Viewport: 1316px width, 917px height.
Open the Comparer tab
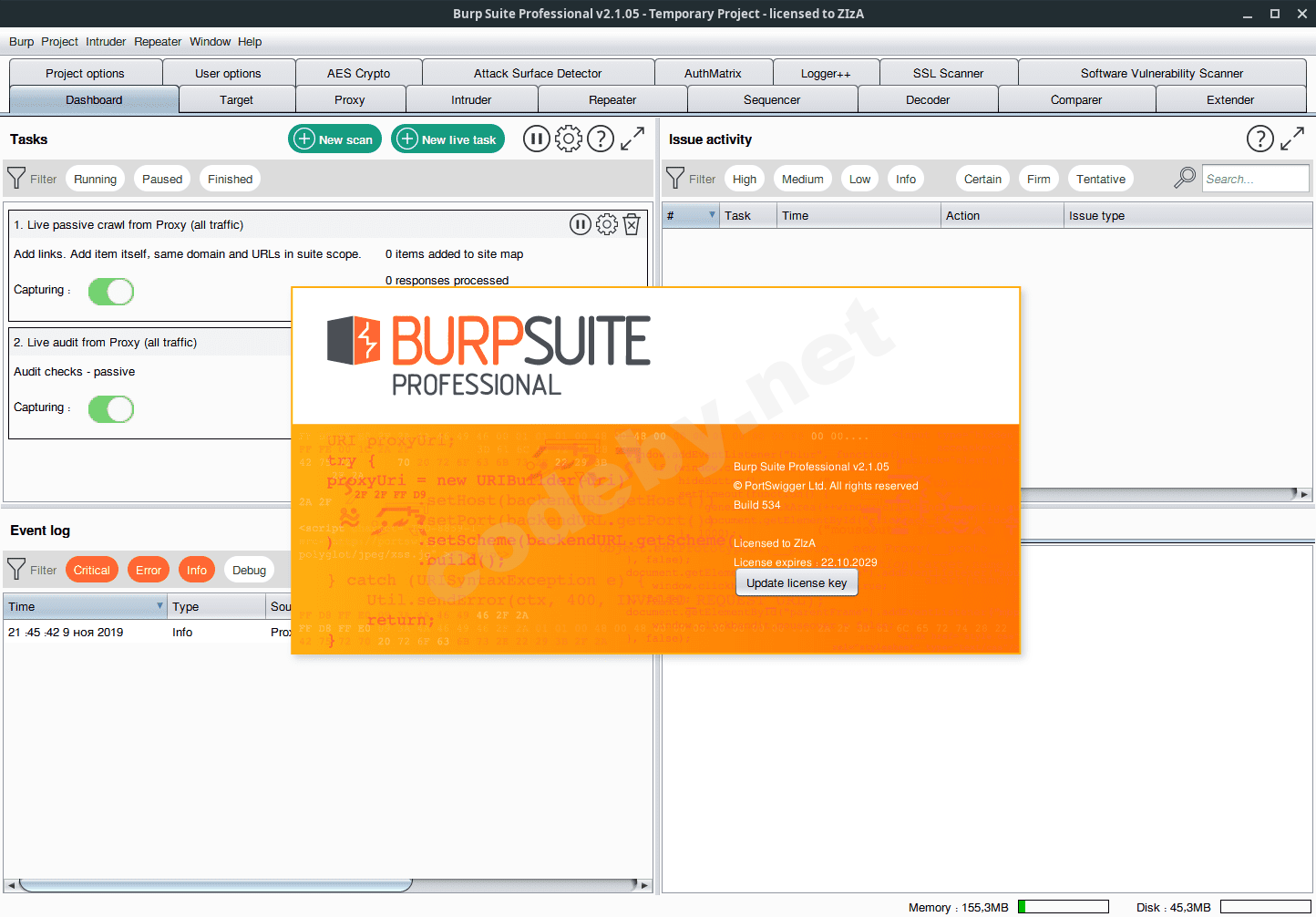coord(1076,99)
